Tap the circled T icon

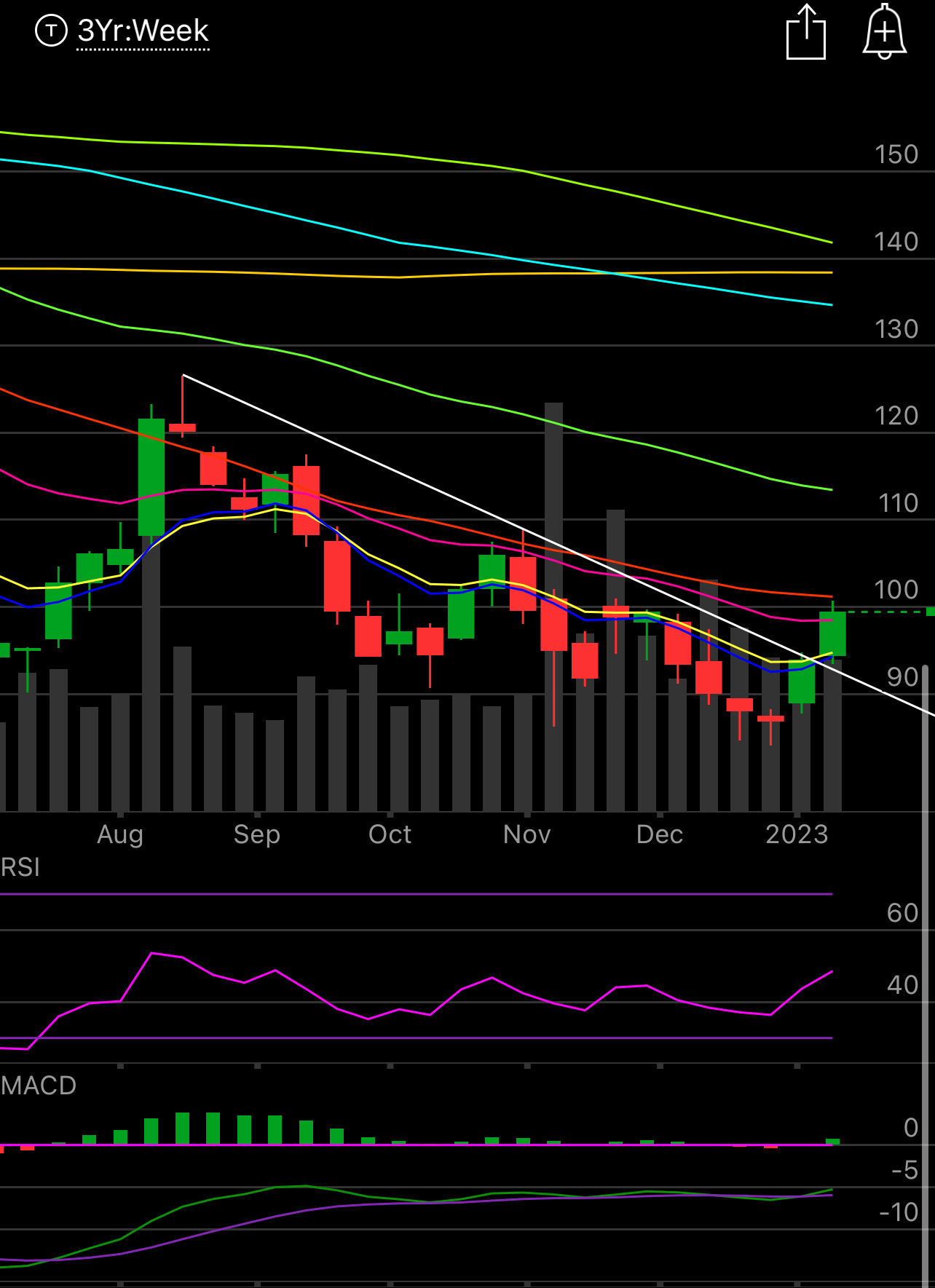point(51,31)
